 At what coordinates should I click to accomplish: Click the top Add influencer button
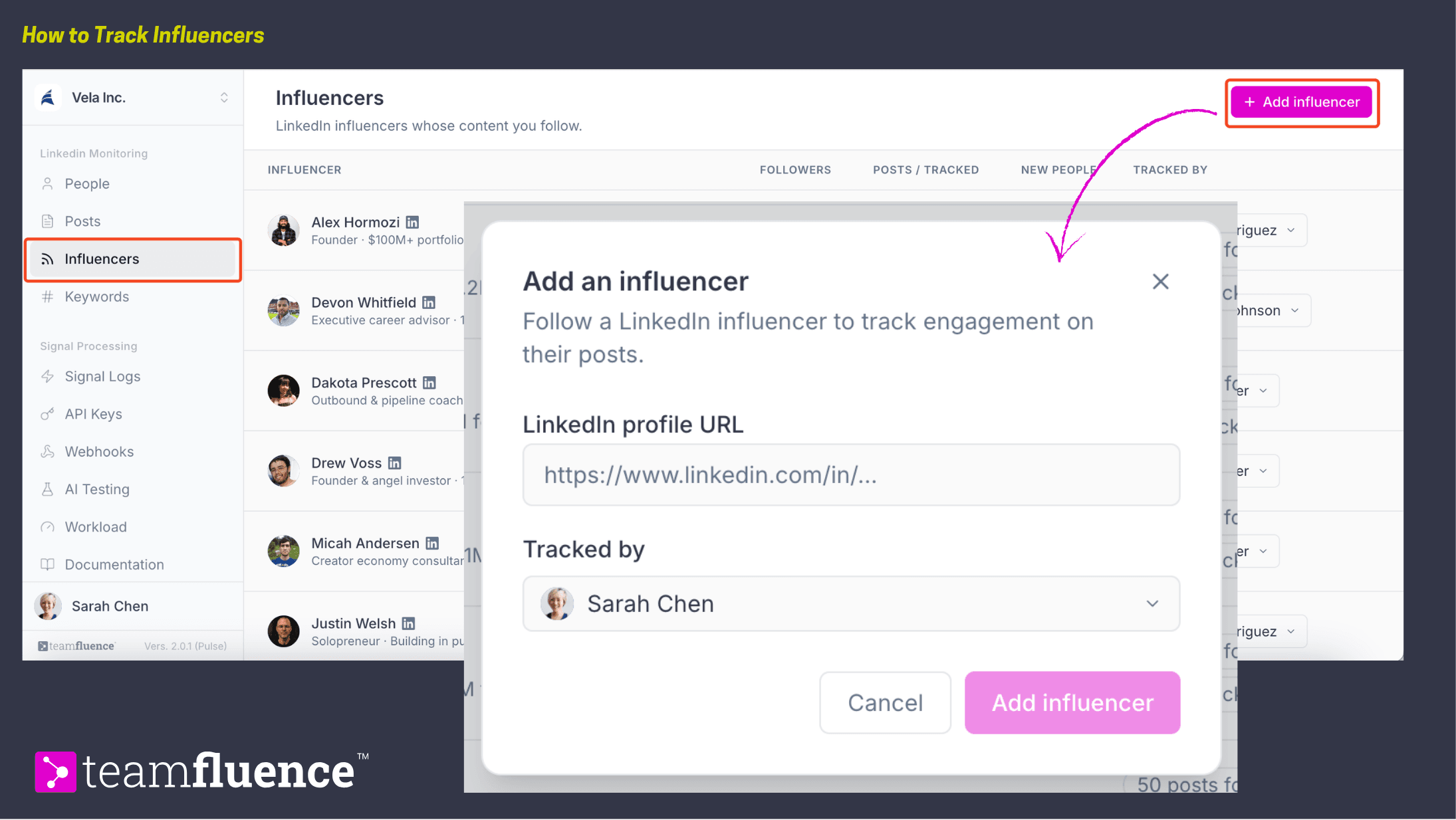(1301, 102)
